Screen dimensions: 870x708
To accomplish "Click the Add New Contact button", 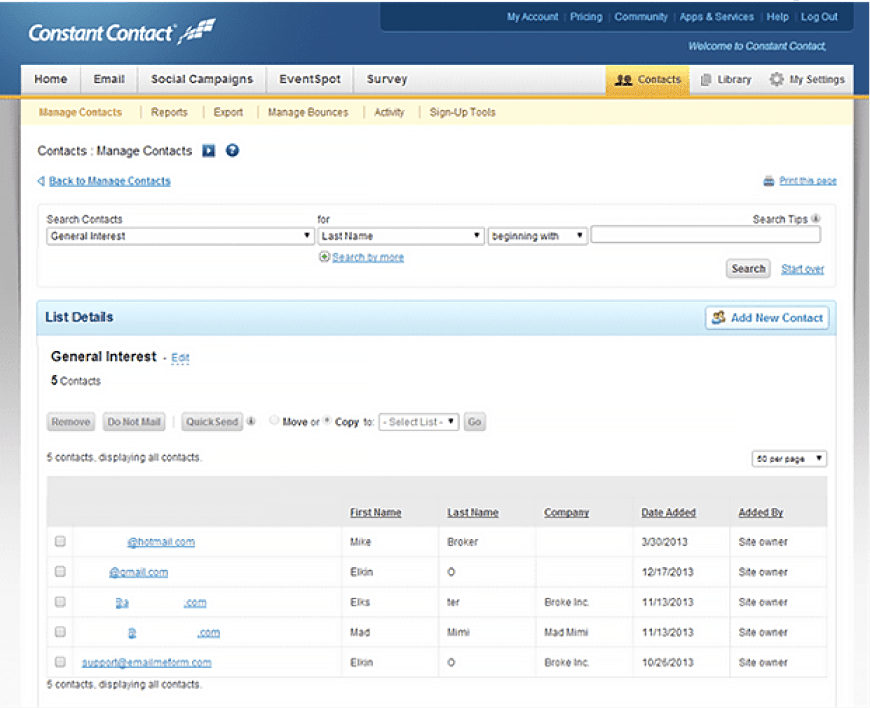I will click(x=767, y=318).
